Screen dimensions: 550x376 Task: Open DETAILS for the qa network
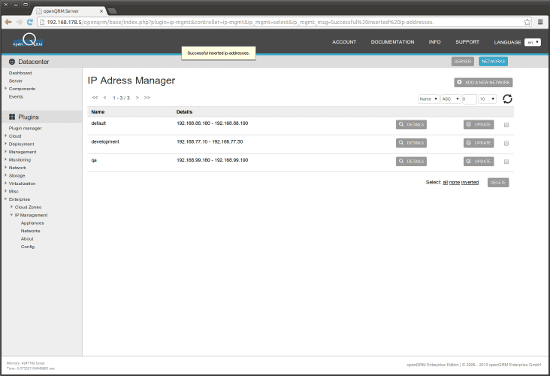(x=411, y=161)
